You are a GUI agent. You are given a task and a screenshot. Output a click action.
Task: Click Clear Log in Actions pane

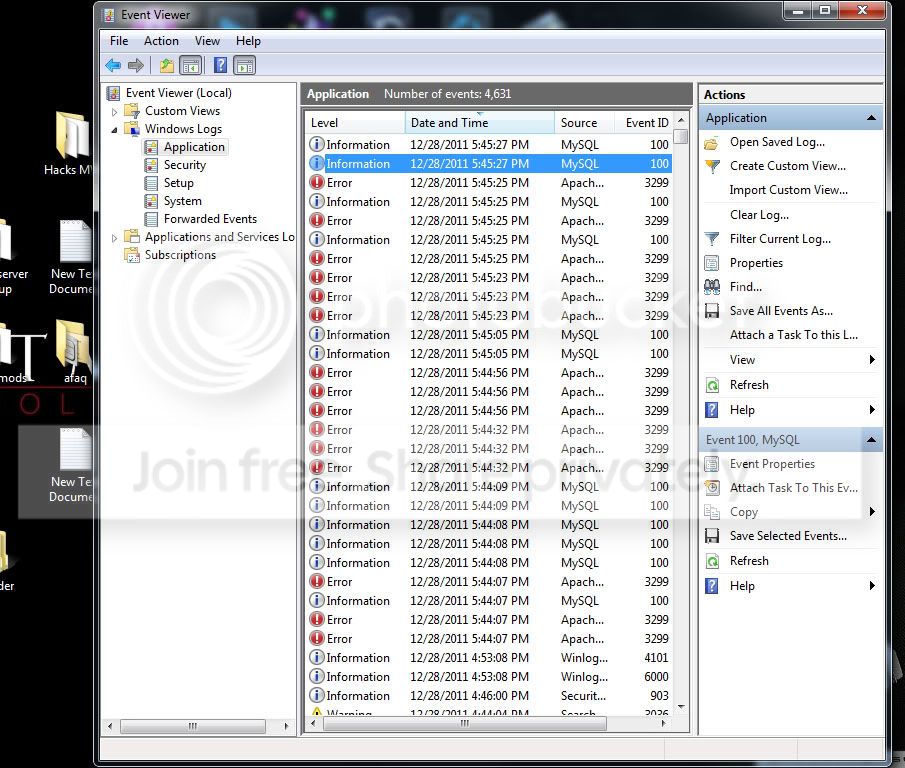[x=759, y=215]
